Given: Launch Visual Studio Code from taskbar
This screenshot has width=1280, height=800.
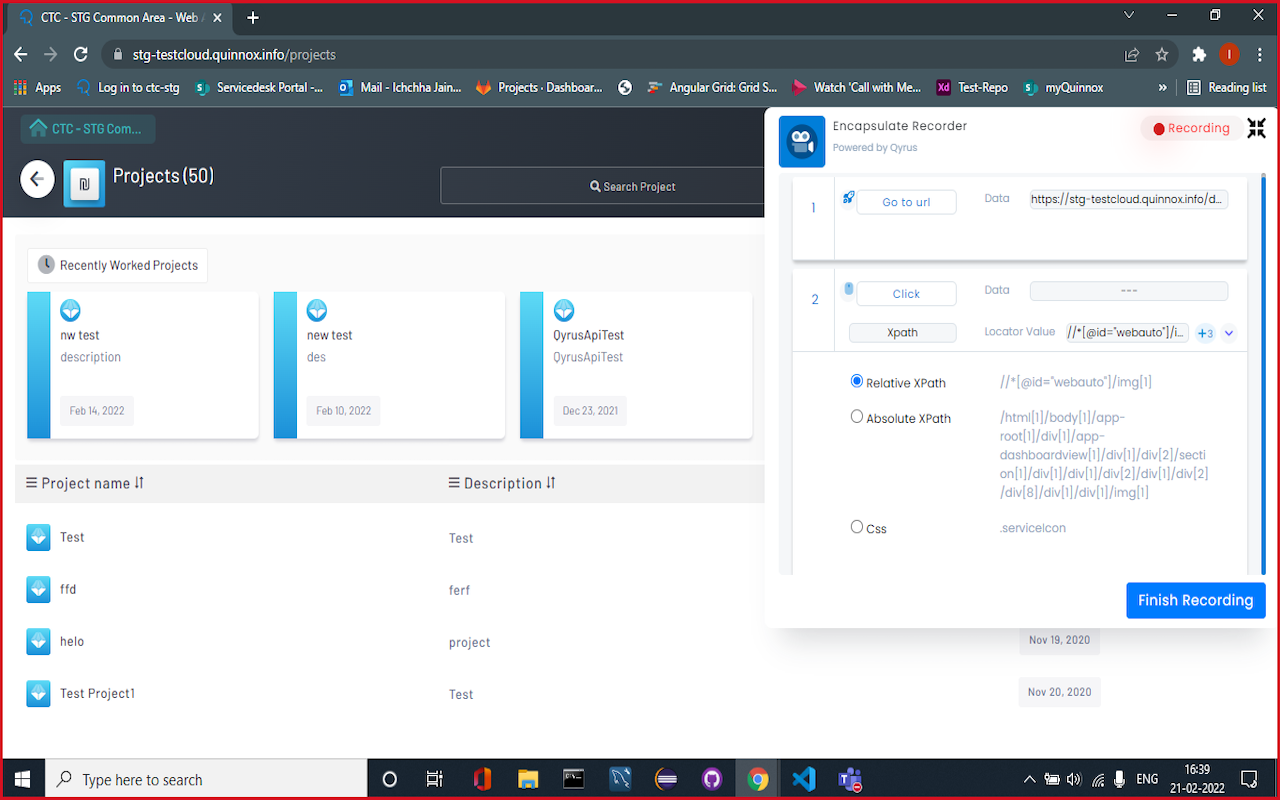Looking at the screenshot, I should [x=803, y=779].
